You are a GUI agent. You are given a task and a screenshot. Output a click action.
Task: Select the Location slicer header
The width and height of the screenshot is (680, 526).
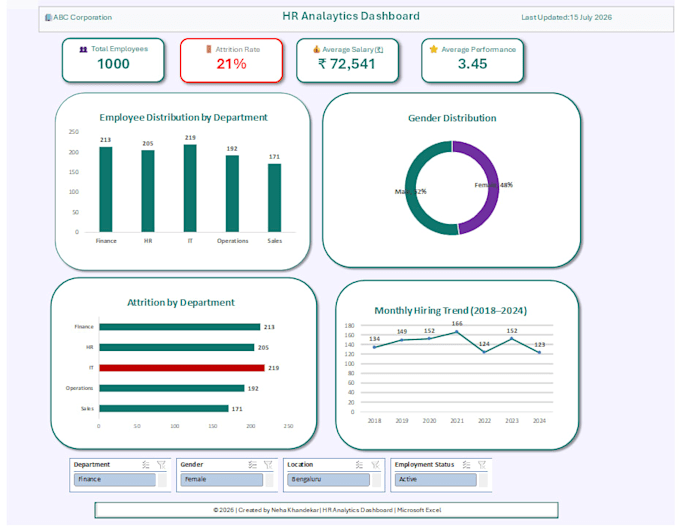300,465
